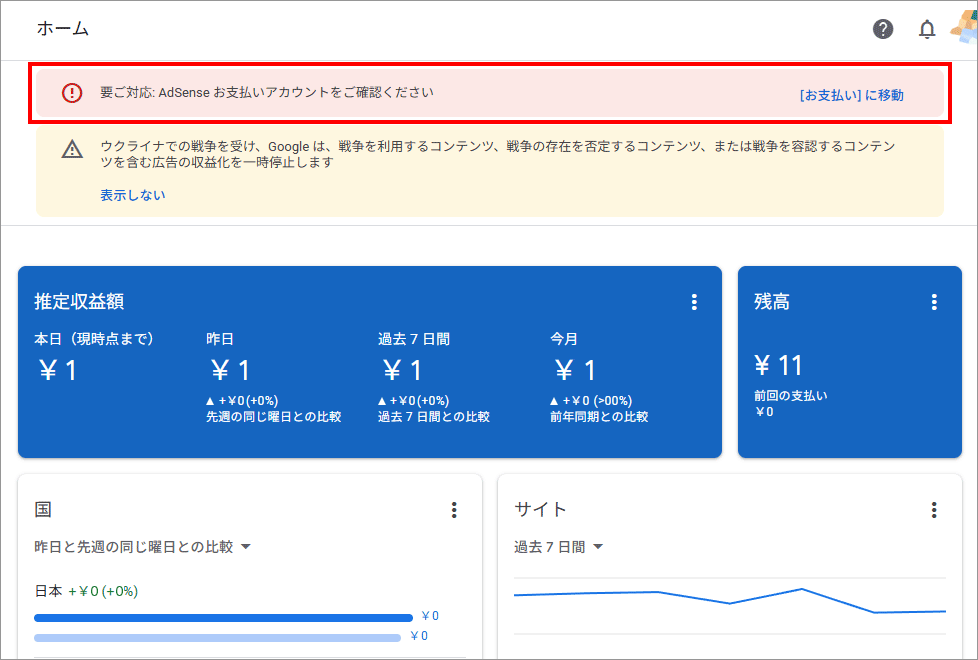Viewport: 978px width, 660px height.
Task: Click the サイト card title
Action: 540,509
